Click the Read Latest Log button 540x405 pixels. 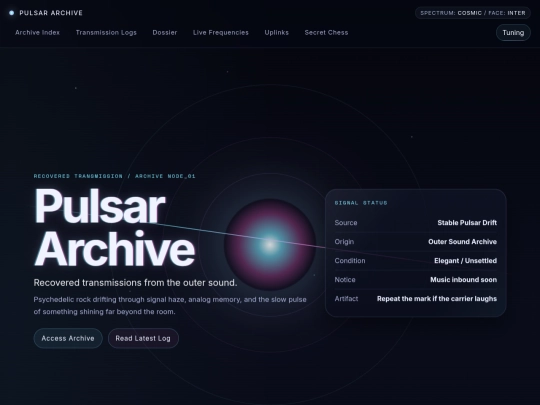[x=143, y=338]
